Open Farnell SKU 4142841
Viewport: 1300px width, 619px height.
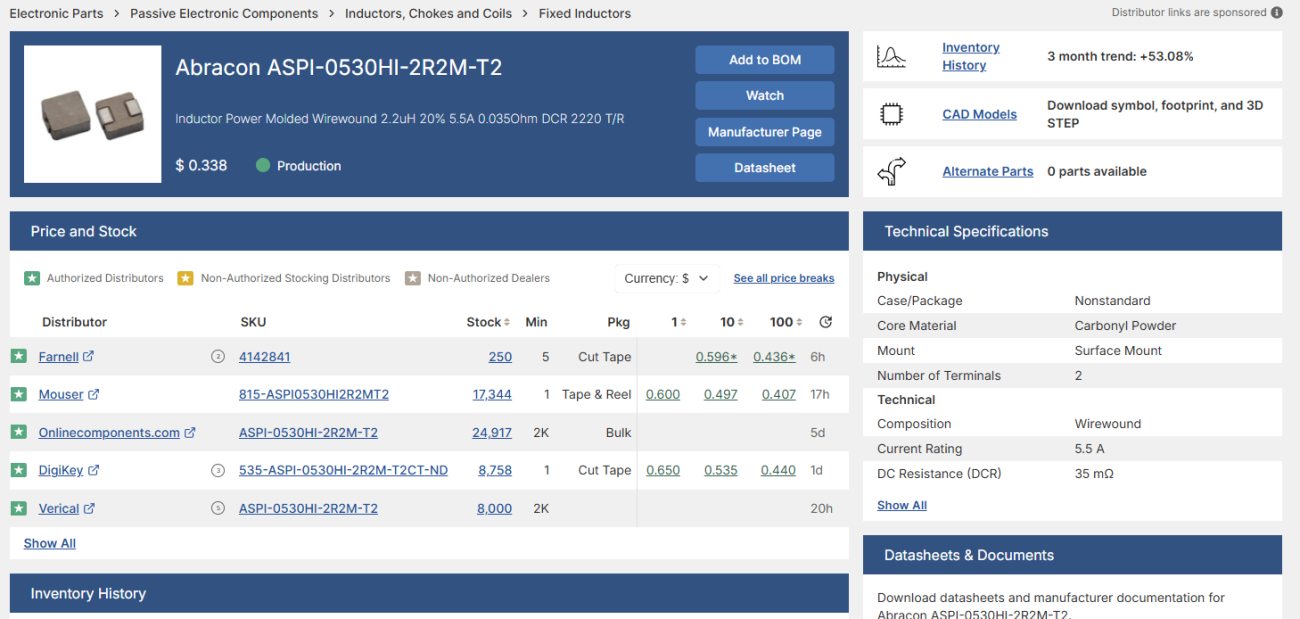[265, 356]
